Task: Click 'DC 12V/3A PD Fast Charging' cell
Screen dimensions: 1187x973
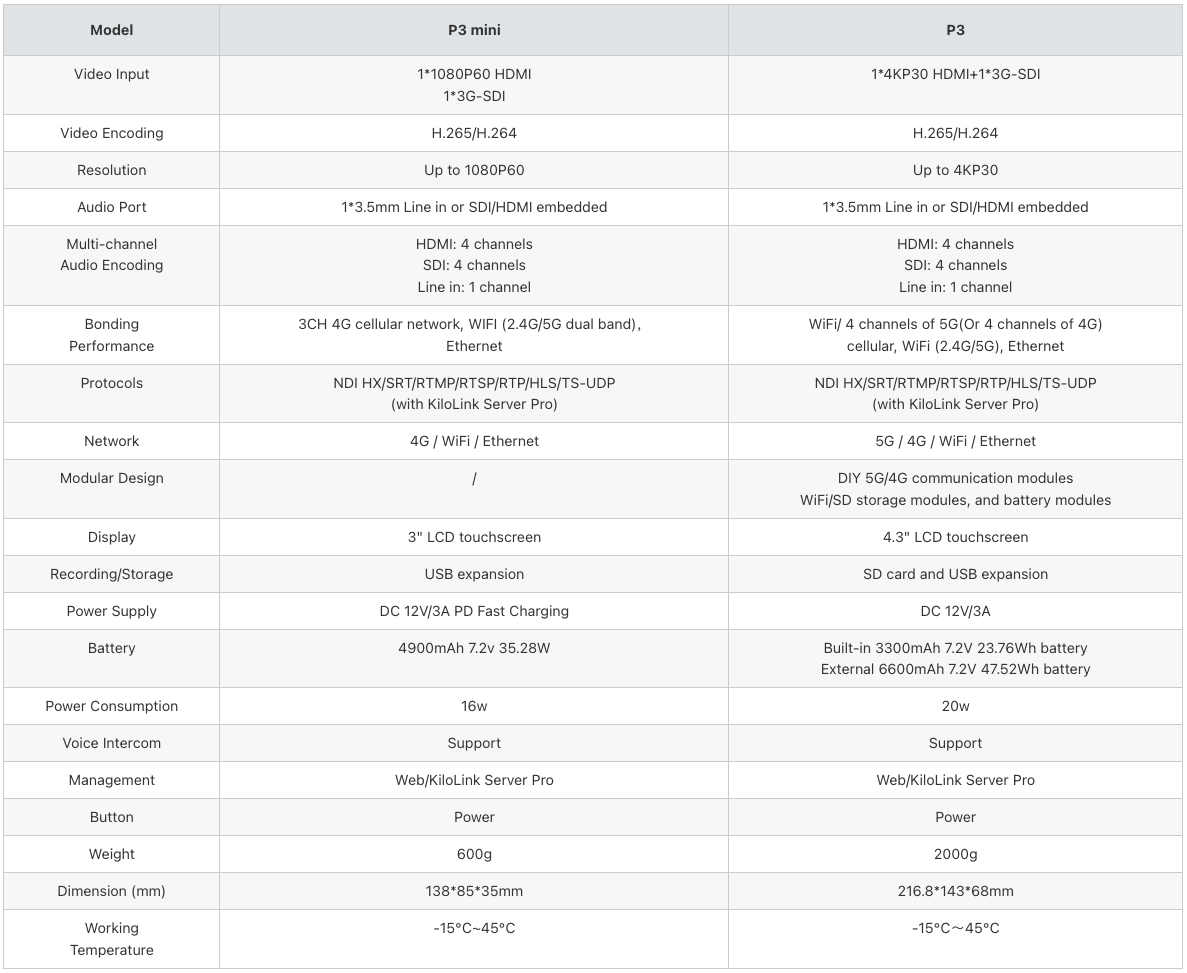Action: 474,611
